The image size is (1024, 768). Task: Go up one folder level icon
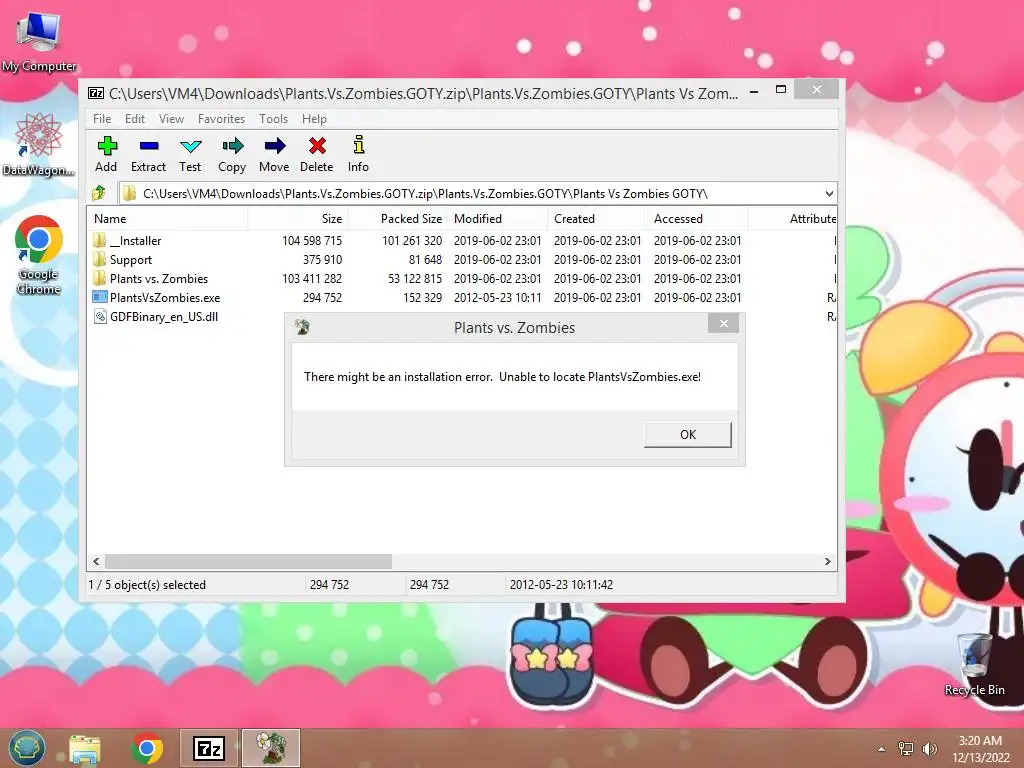(x=99, y=193)
